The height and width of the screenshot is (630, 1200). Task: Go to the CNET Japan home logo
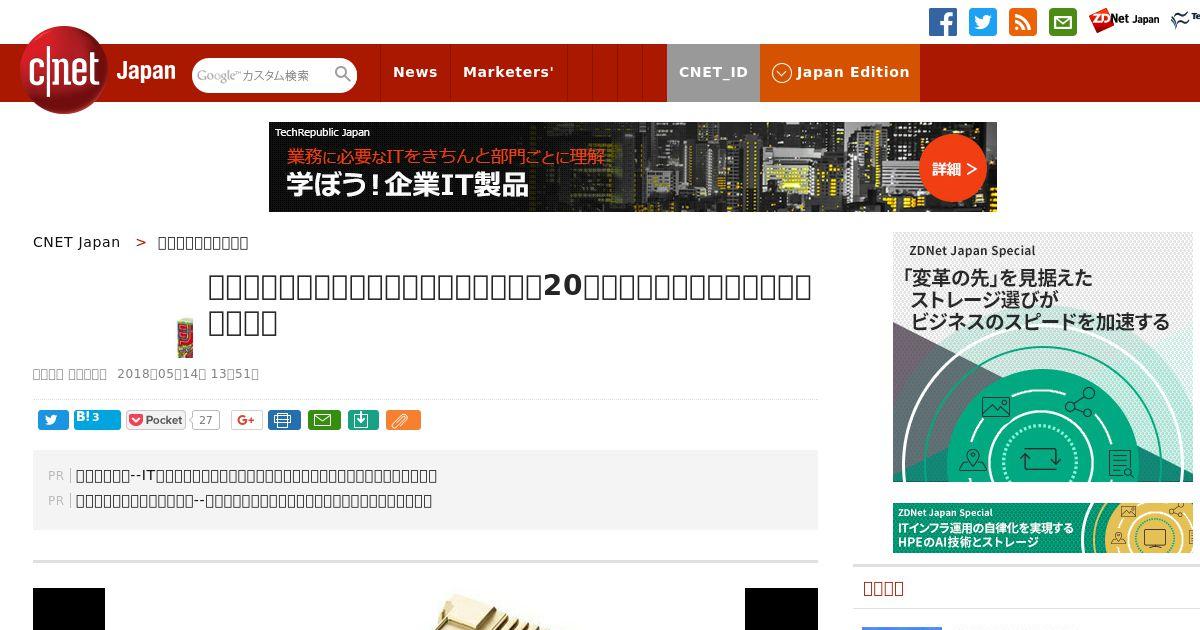pyautogui.click(x=98, y=72)
